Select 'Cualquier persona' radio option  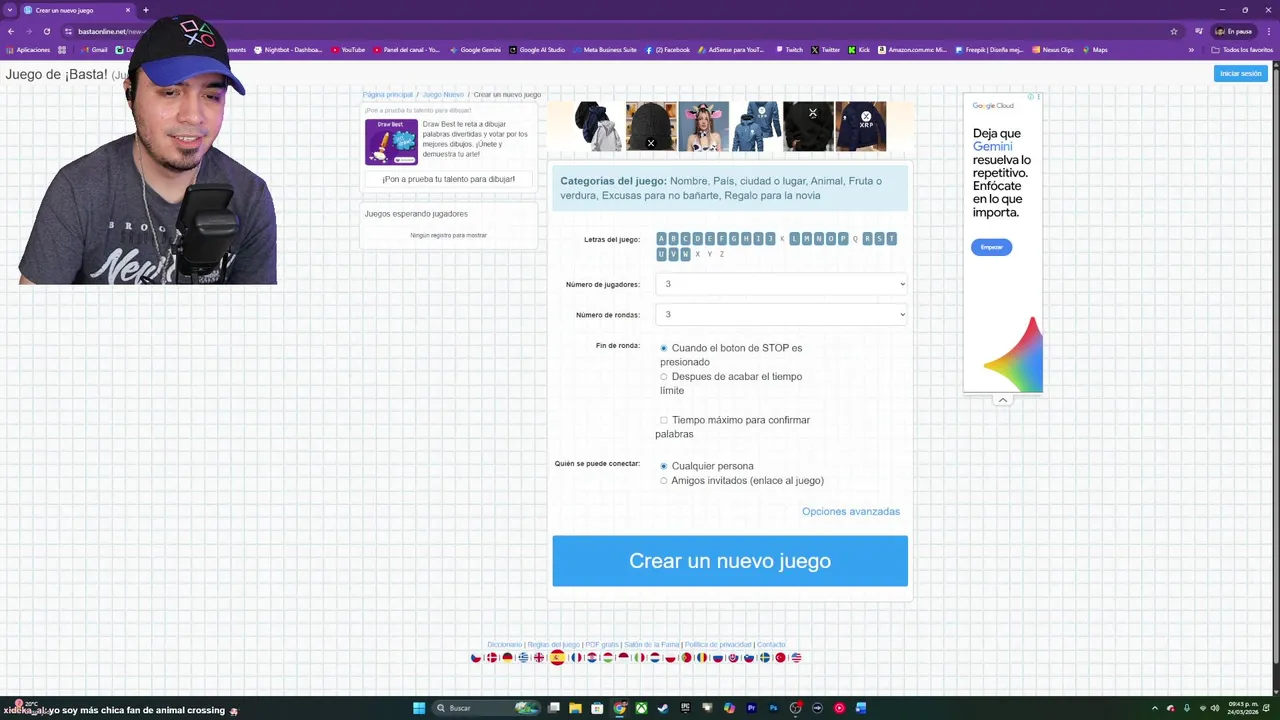pos(663,466)
